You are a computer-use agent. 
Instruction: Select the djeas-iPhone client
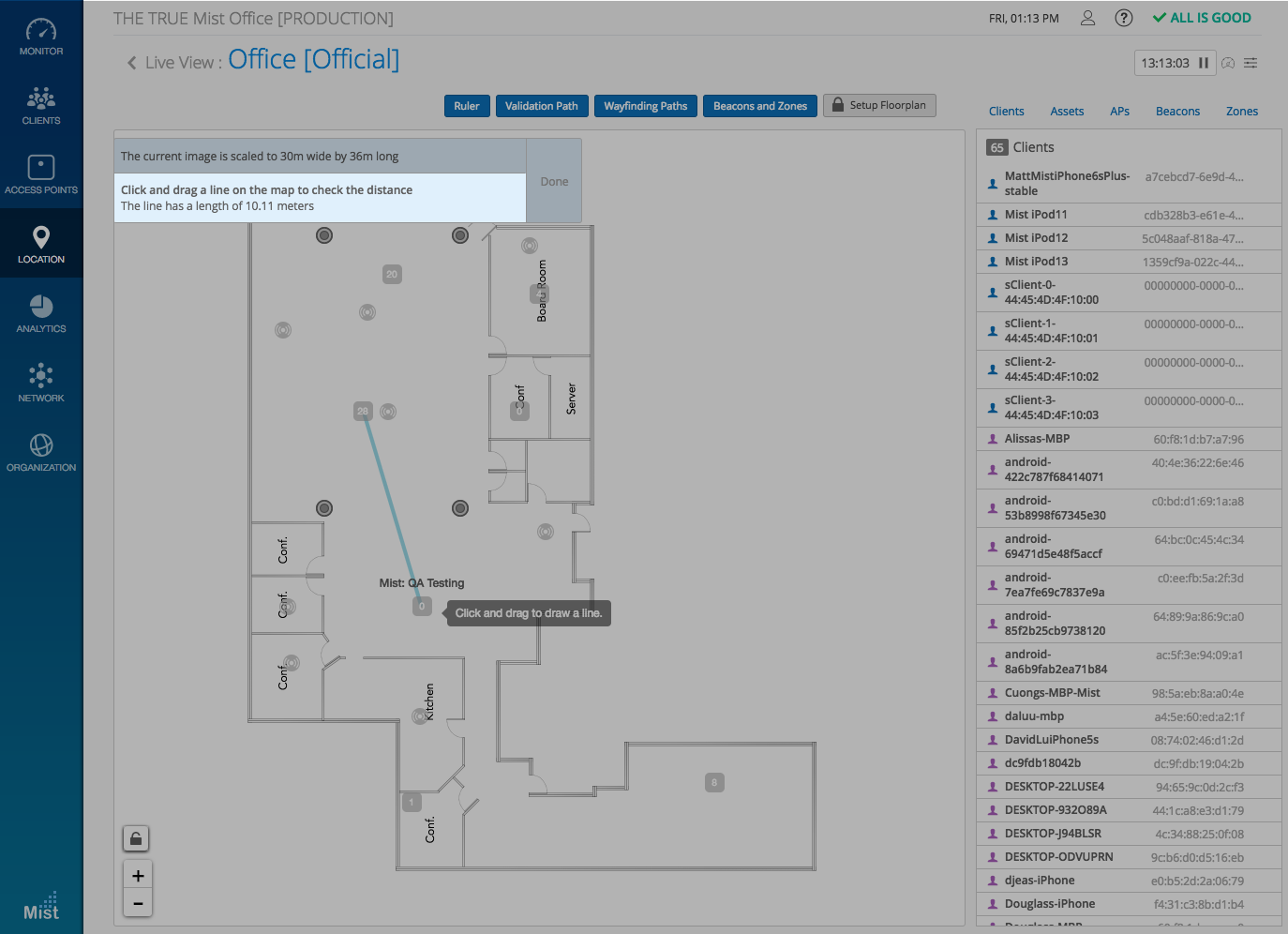click(1129, 881)
